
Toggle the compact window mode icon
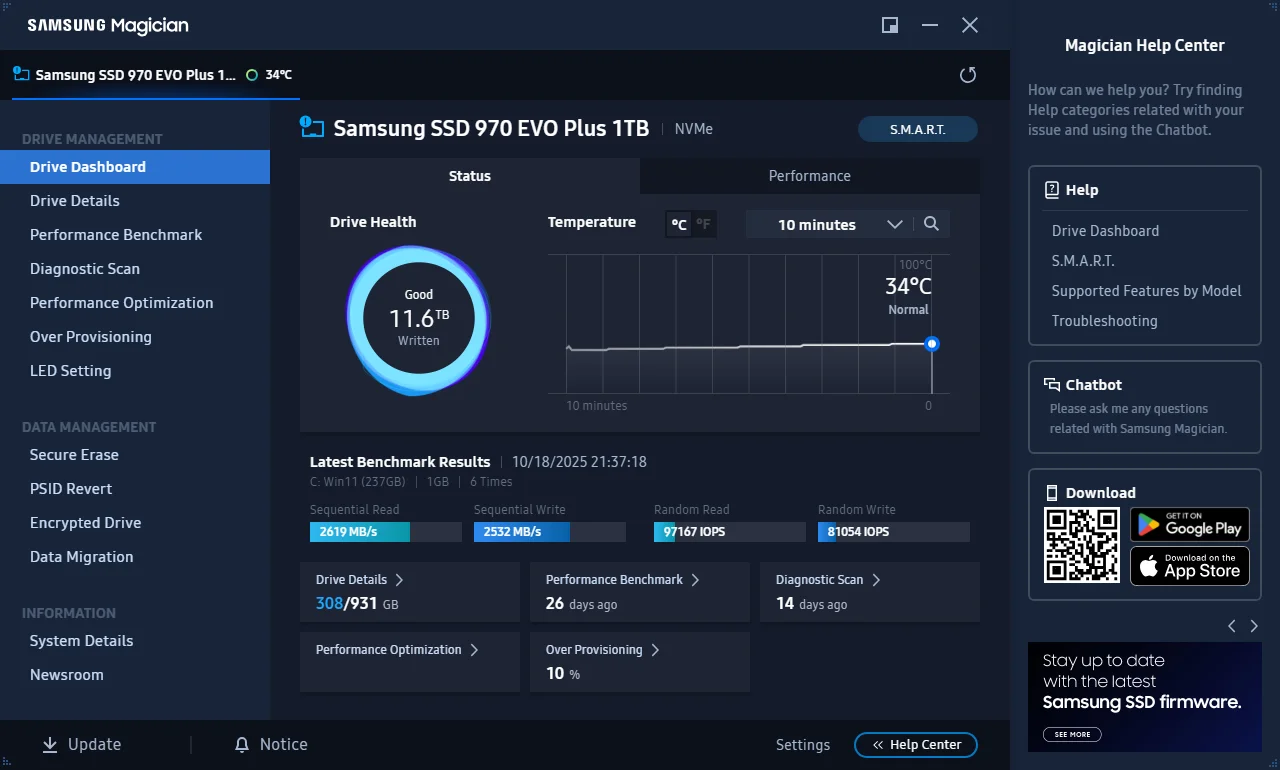890,25
